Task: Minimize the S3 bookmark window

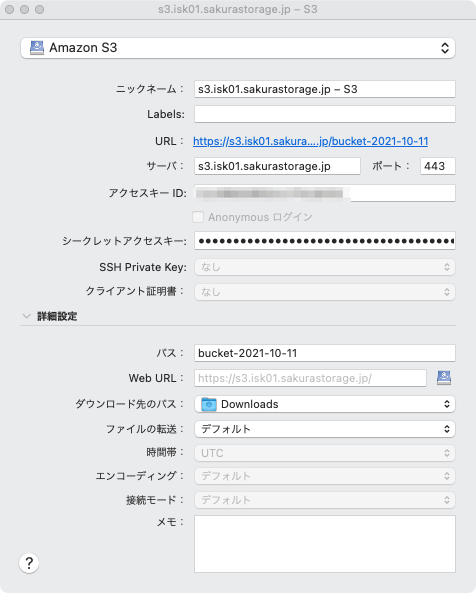Action: 25,9
